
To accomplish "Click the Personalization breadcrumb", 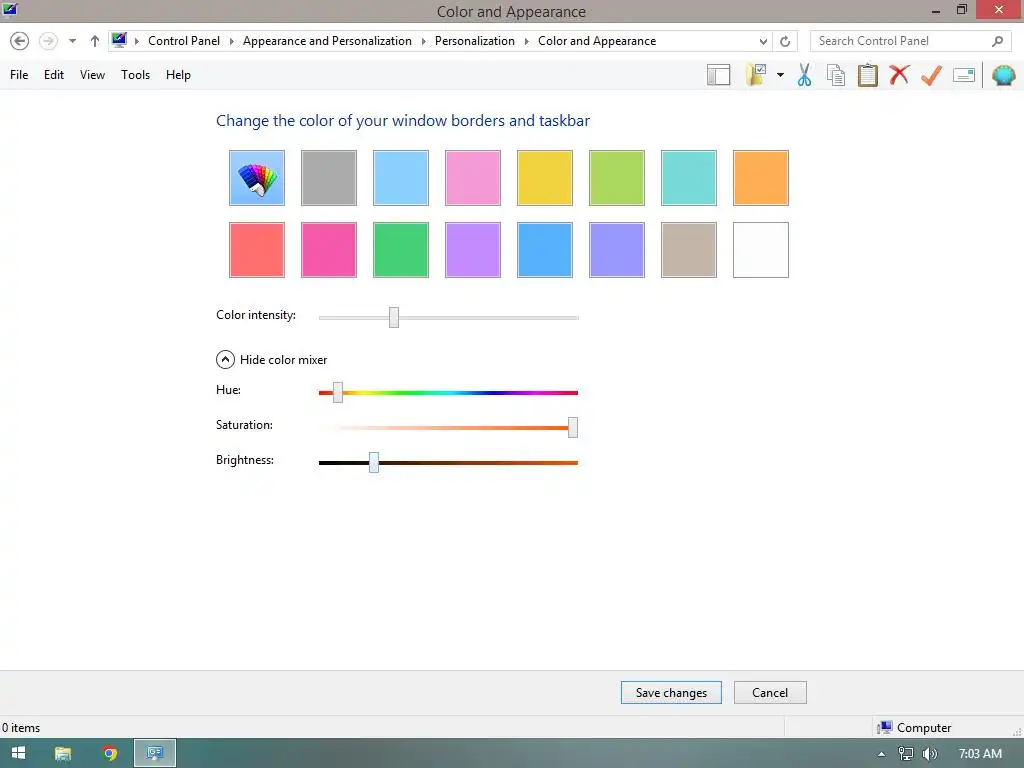I will (475, 40).
